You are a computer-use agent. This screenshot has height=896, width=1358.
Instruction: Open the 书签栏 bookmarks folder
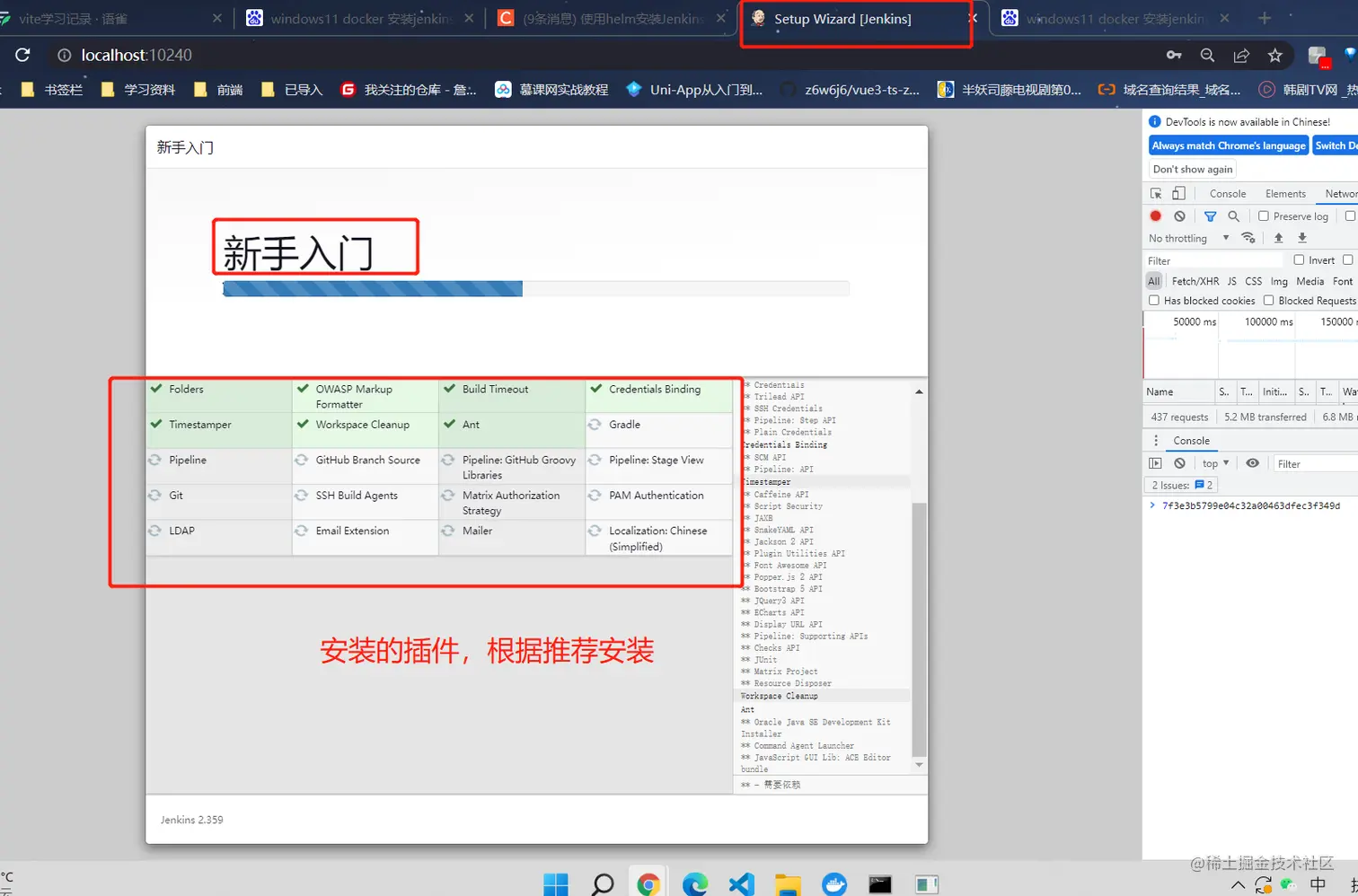pos(52,89)
